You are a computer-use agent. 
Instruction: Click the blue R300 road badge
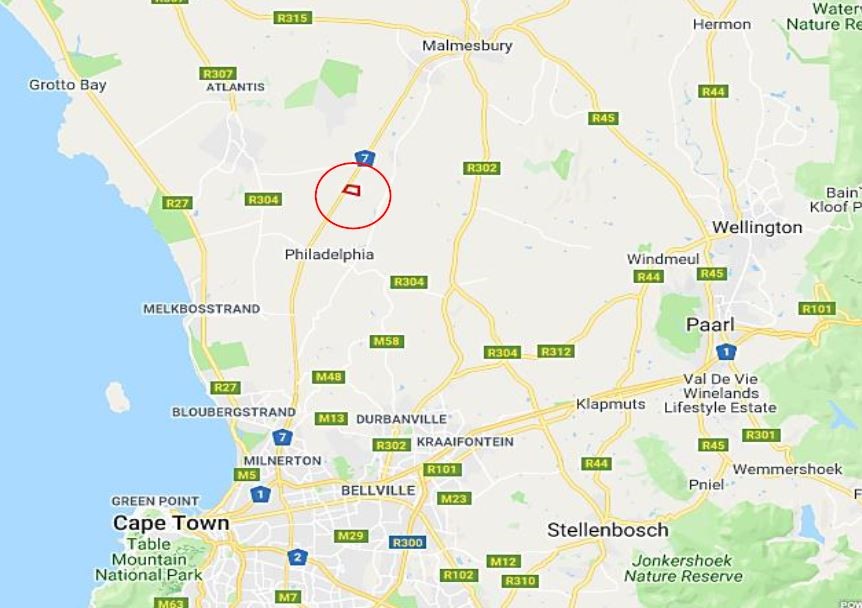pos(407,543)
